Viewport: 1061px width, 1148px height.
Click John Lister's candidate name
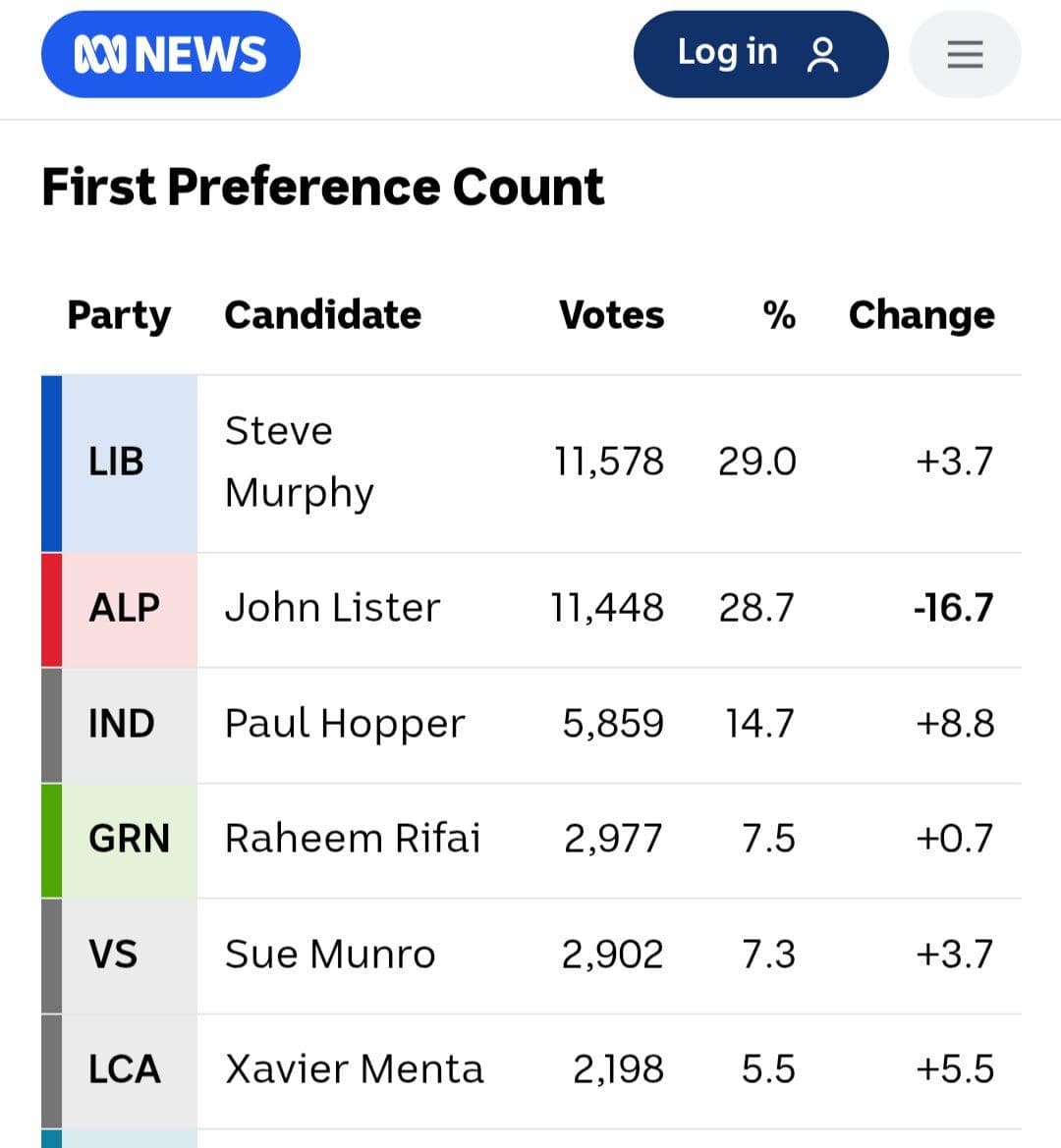(333, 607)
